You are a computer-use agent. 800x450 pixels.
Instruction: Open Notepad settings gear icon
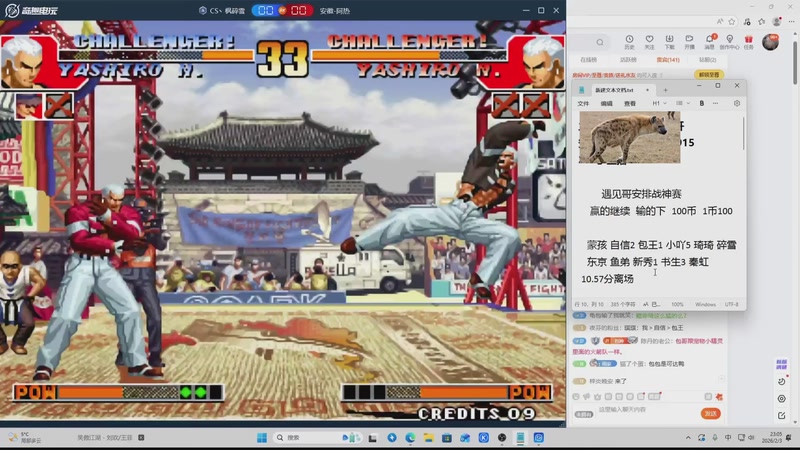[x=737, y=103]
